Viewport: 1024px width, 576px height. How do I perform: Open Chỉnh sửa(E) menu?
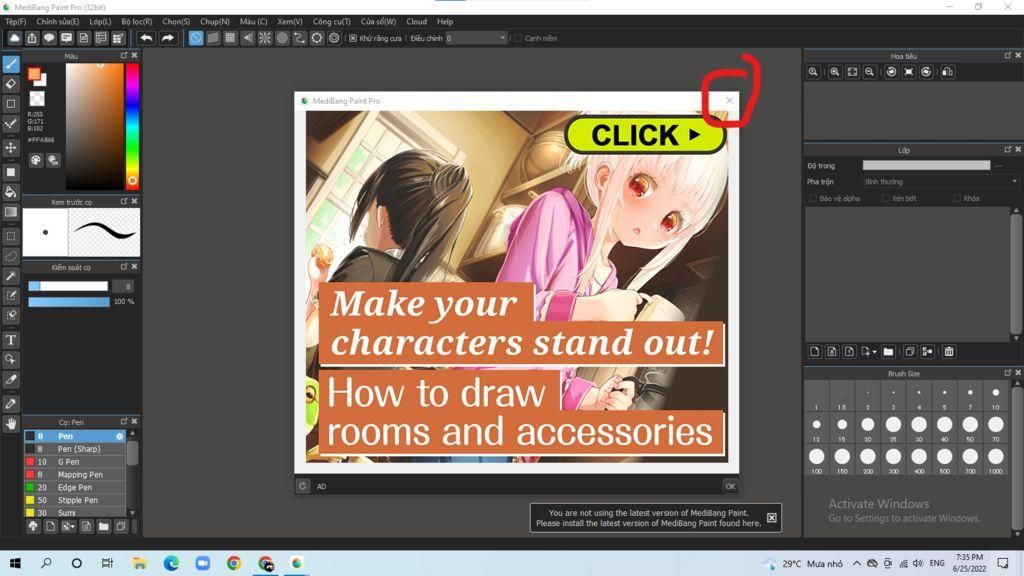[x=57, y=22]
